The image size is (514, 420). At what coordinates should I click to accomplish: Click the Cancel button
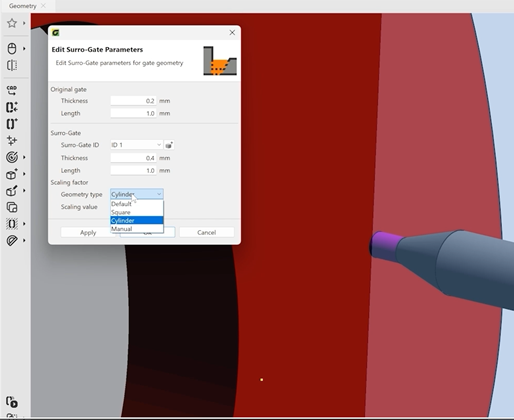coord(207,232)
